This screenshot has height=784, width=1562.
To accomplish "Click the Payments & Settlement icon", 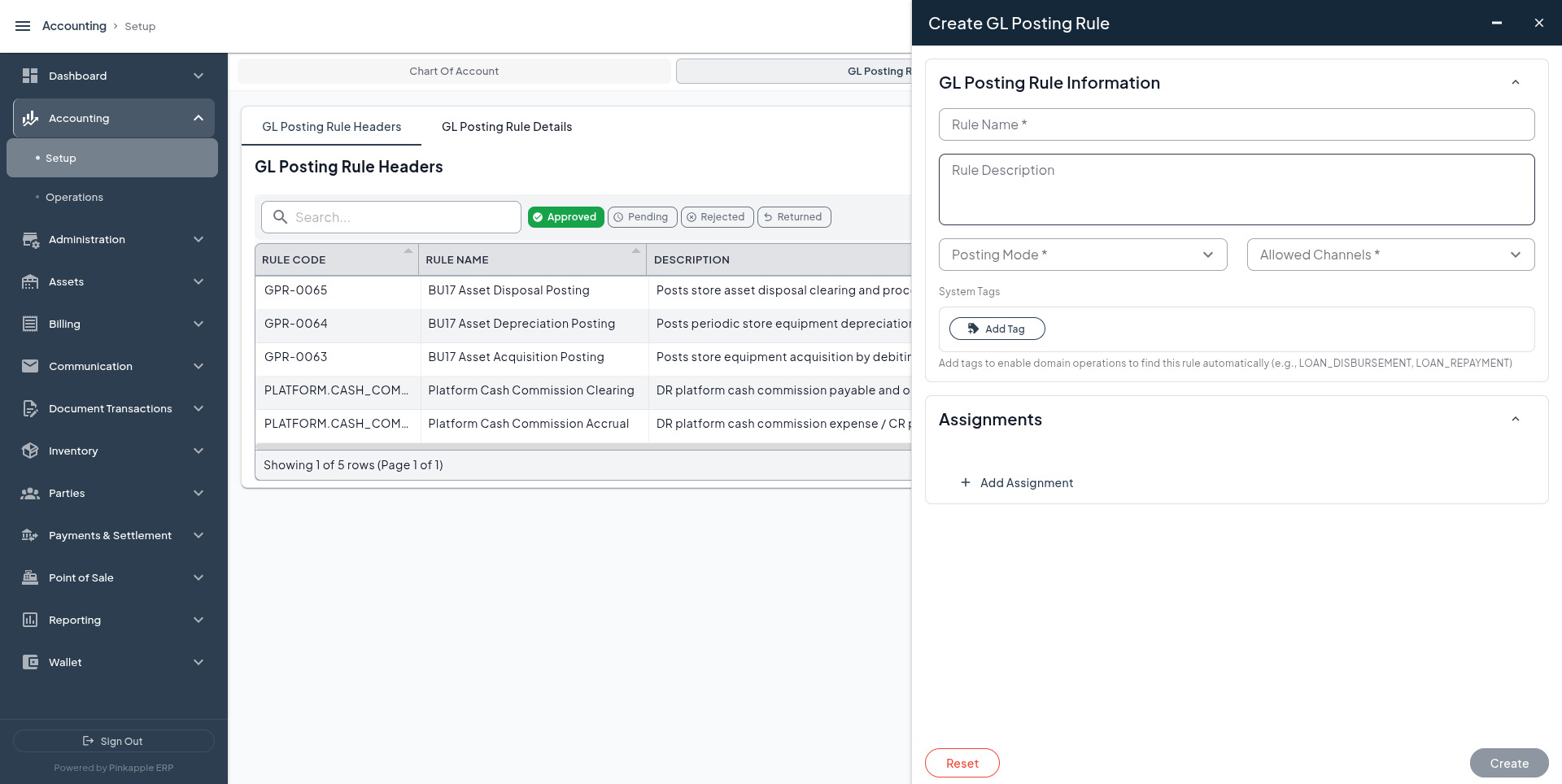I will [30, 535].
